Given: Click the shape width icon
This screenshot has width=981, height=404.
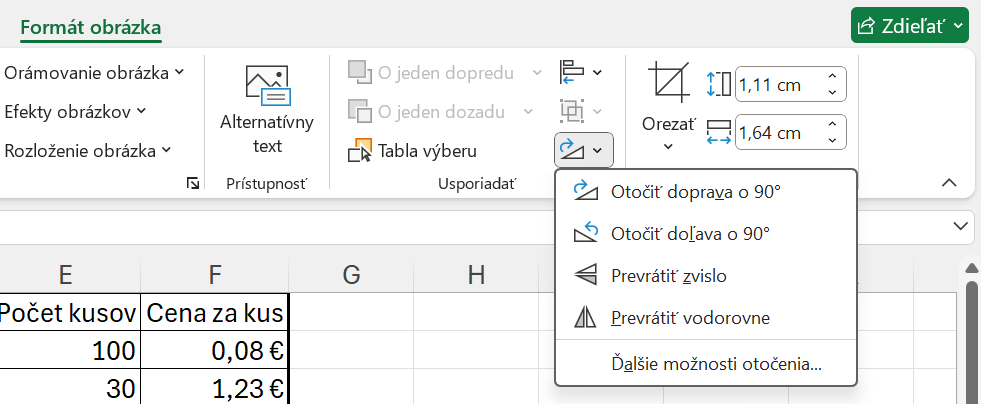Looking at the screenshot, I should coord(718,133).
